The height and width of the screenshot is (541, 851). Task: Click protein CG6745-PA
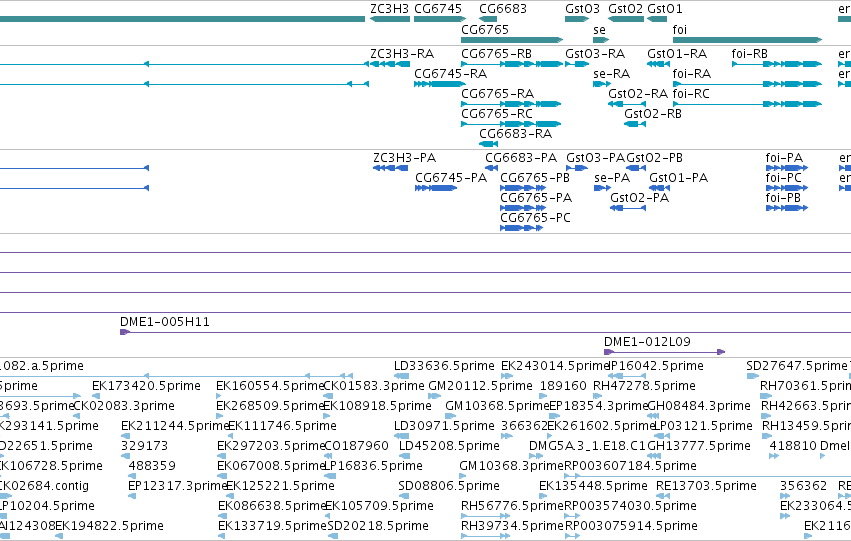[436, 188]
